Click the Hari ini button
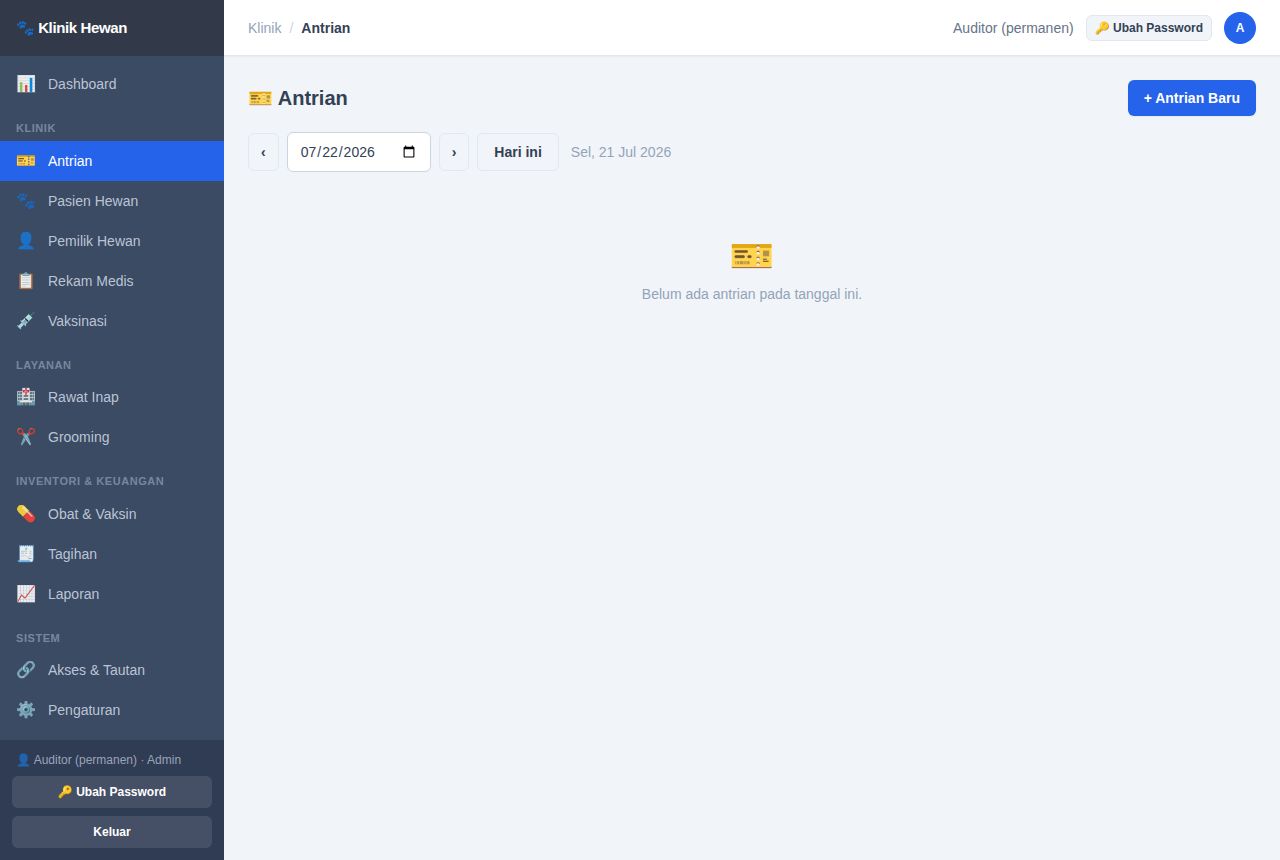This screenshot has height=860, width=1280. click(518, 152)
